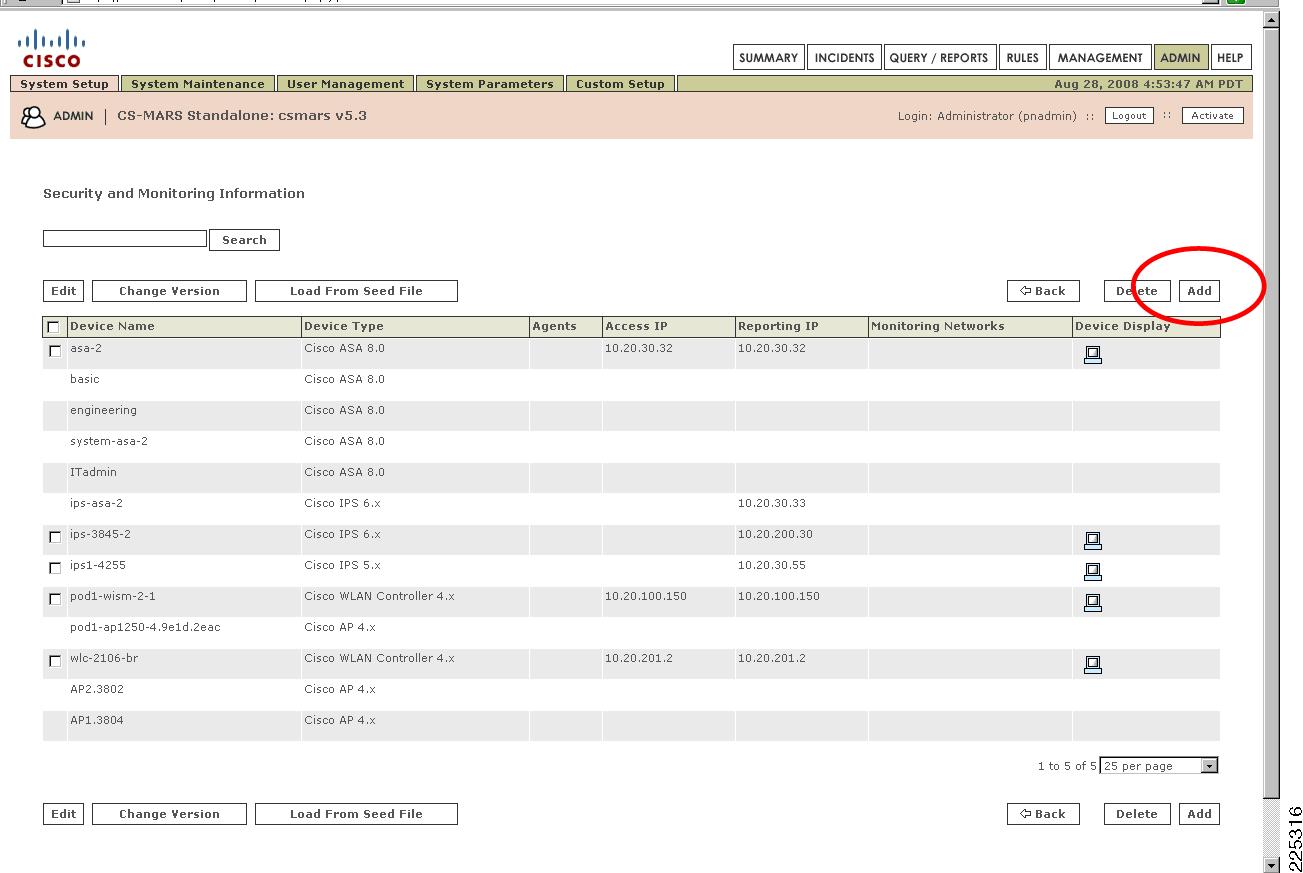Switch to QUERY / REPORTS tab
This screenshot has width=1303, height=873.
(x=939, y=58)
